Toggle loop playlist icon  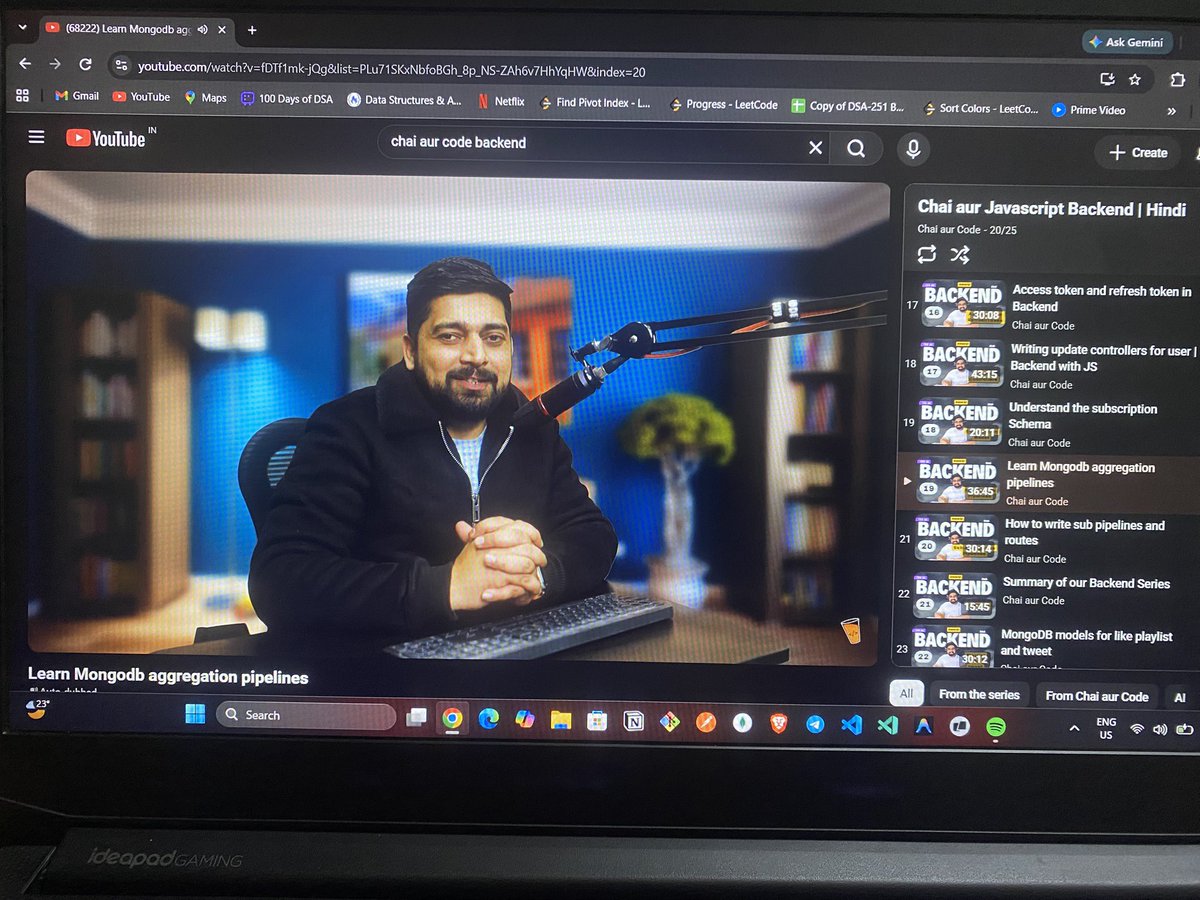click(926, 254)
